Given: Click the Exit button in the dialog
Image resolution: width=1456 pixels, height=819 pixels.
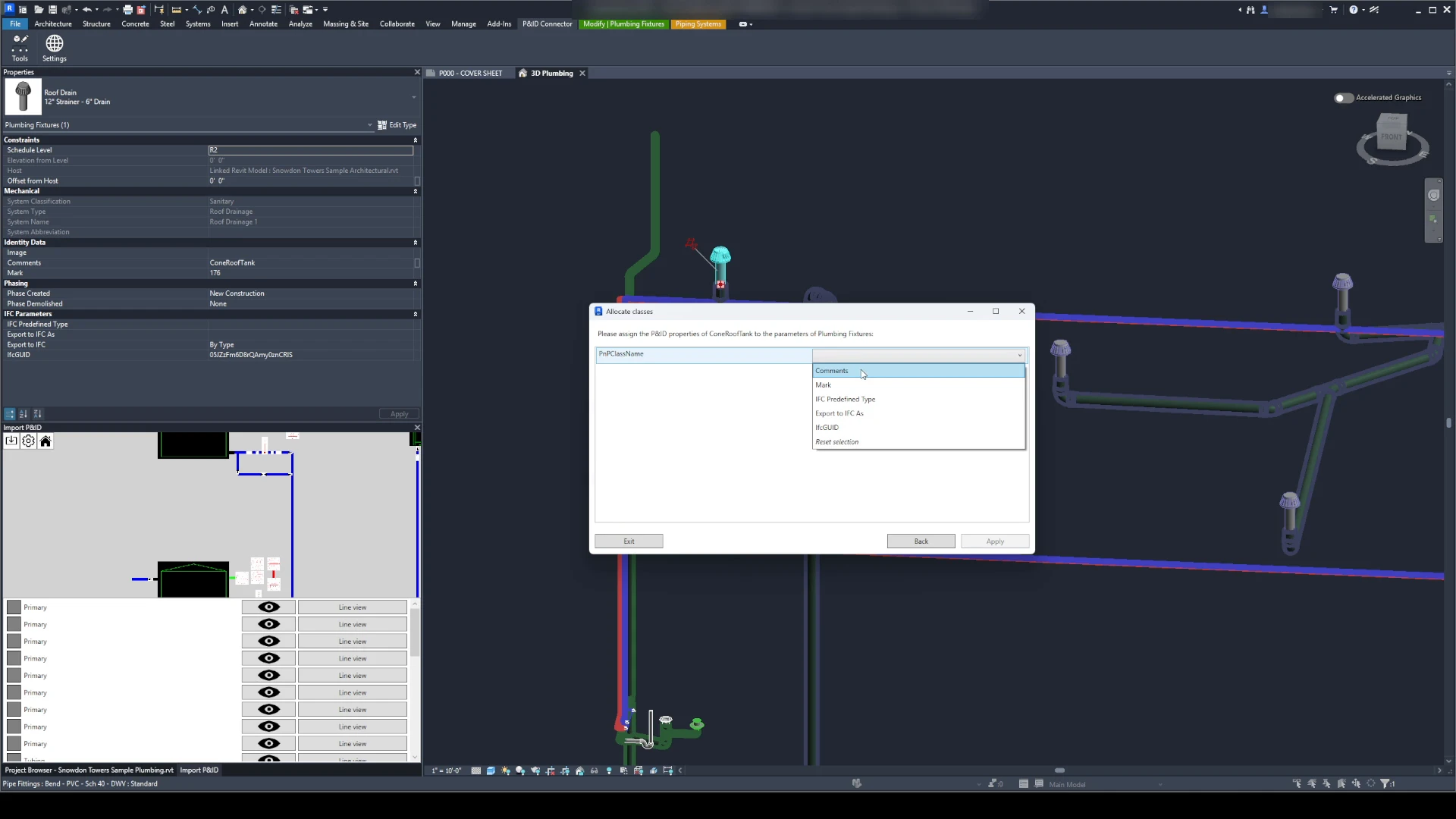Looking at the screenshot, I should (629, 541).
